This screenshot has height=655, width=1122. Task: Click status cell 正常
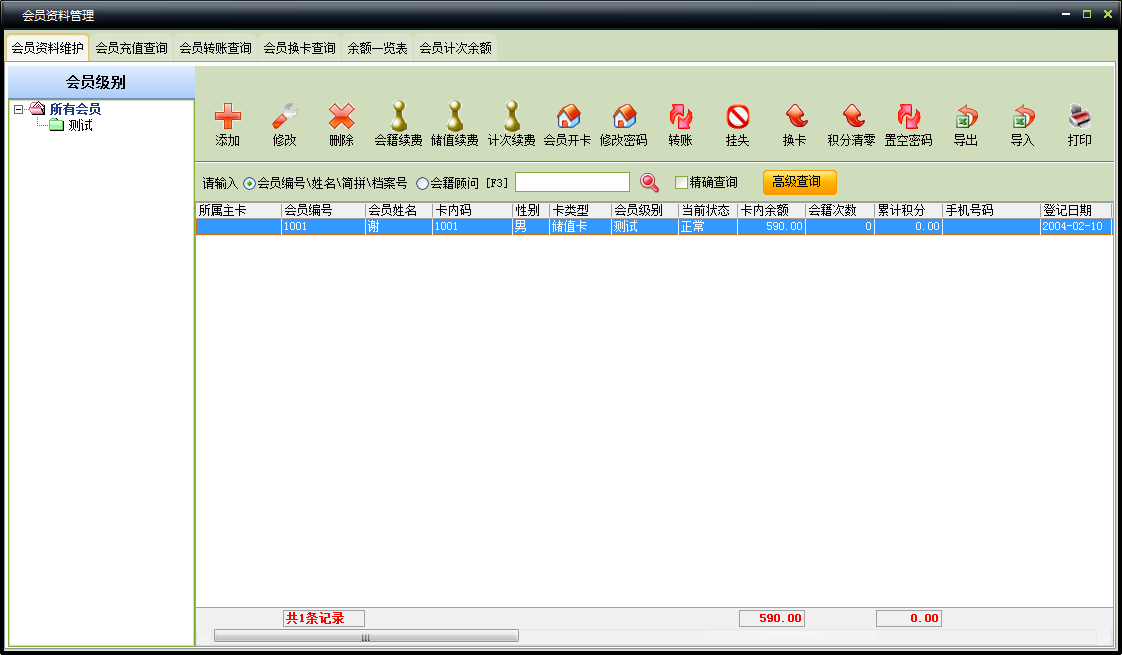(708, 226)
